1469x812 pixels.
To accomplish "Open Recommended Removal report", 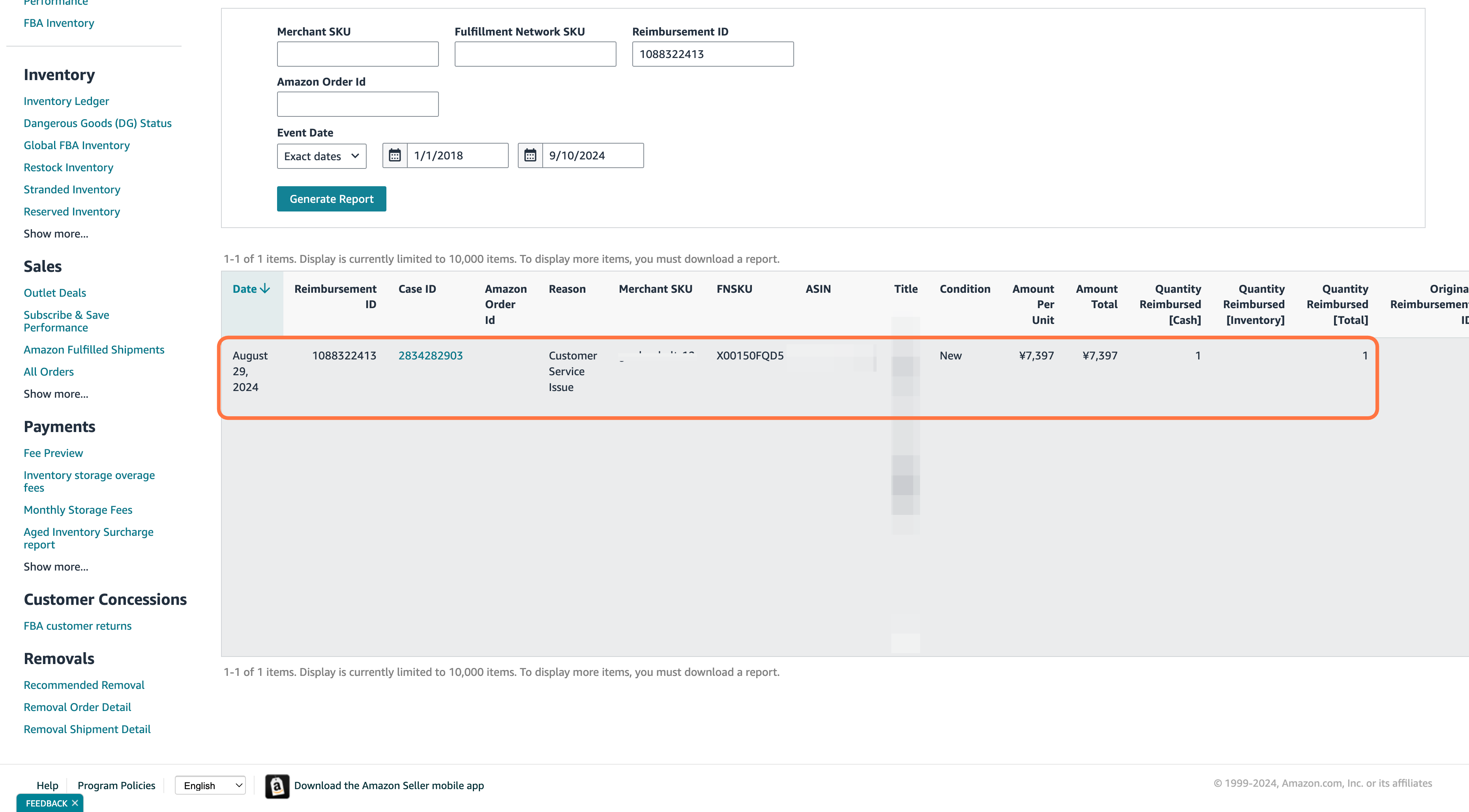I will (84, 685).
